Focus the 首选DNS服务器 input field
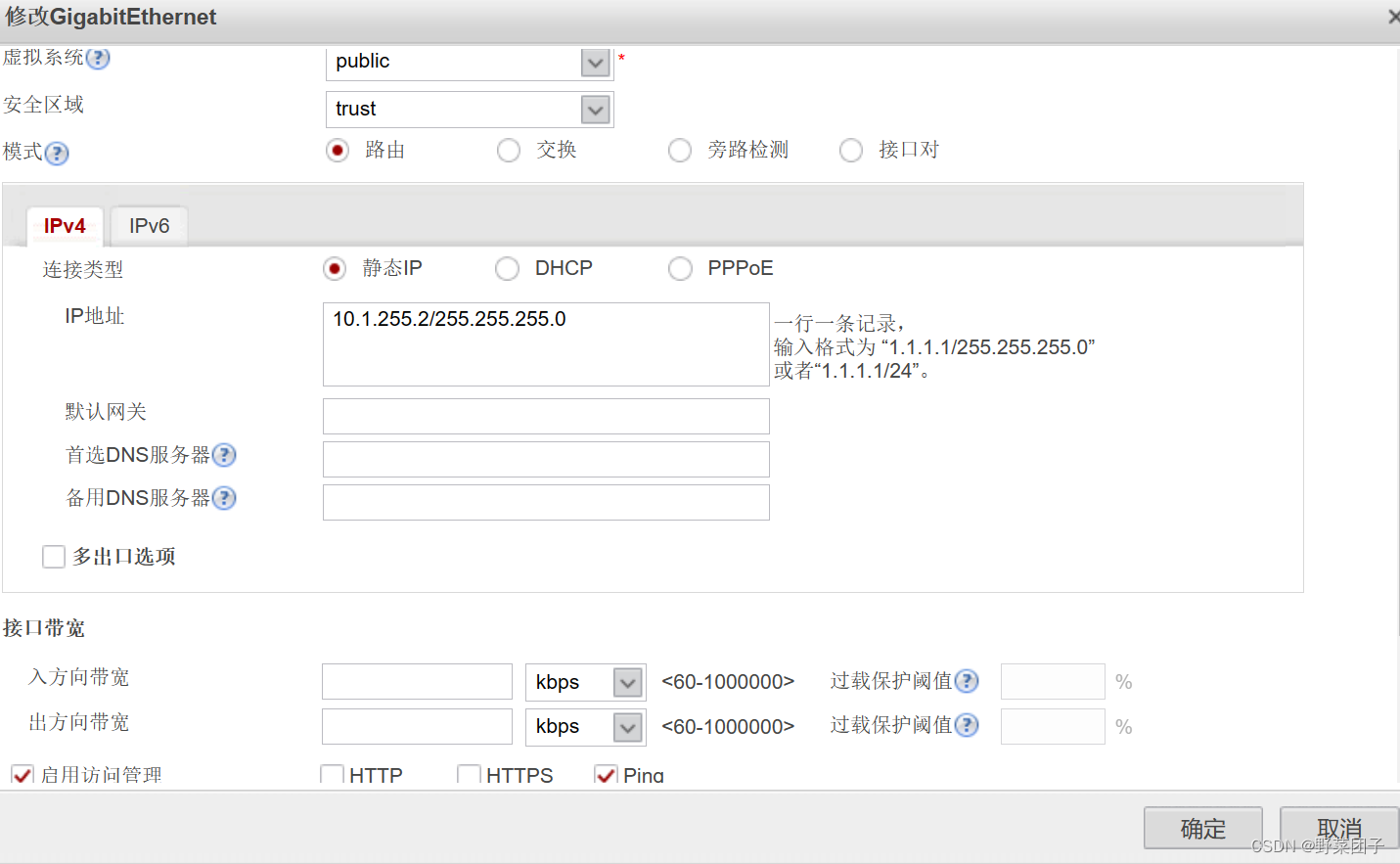The image size is (1400, 864). coord(546,459)
